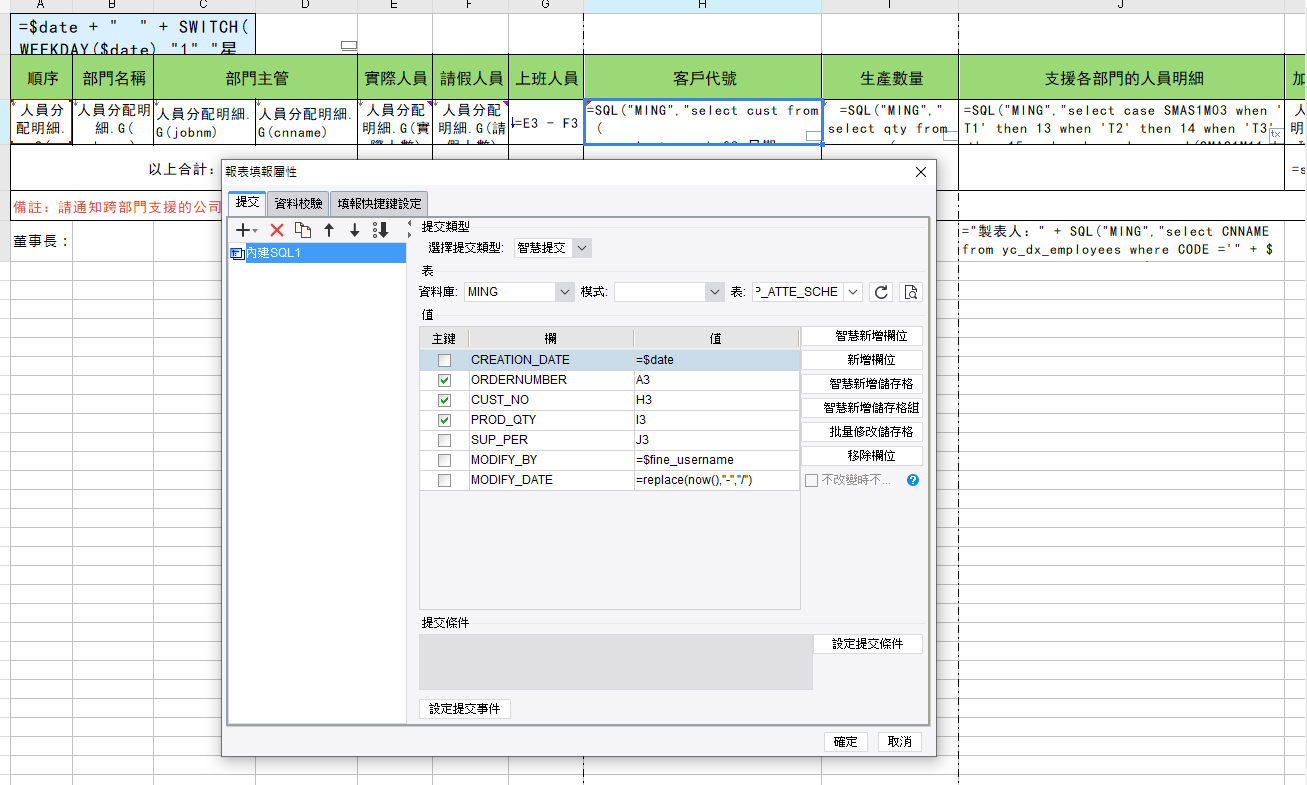Toggle primary key checkbox for SUP_PER
Image resolution: width=1307 pixels, height=785 pixels.
(x=444, y=440)
